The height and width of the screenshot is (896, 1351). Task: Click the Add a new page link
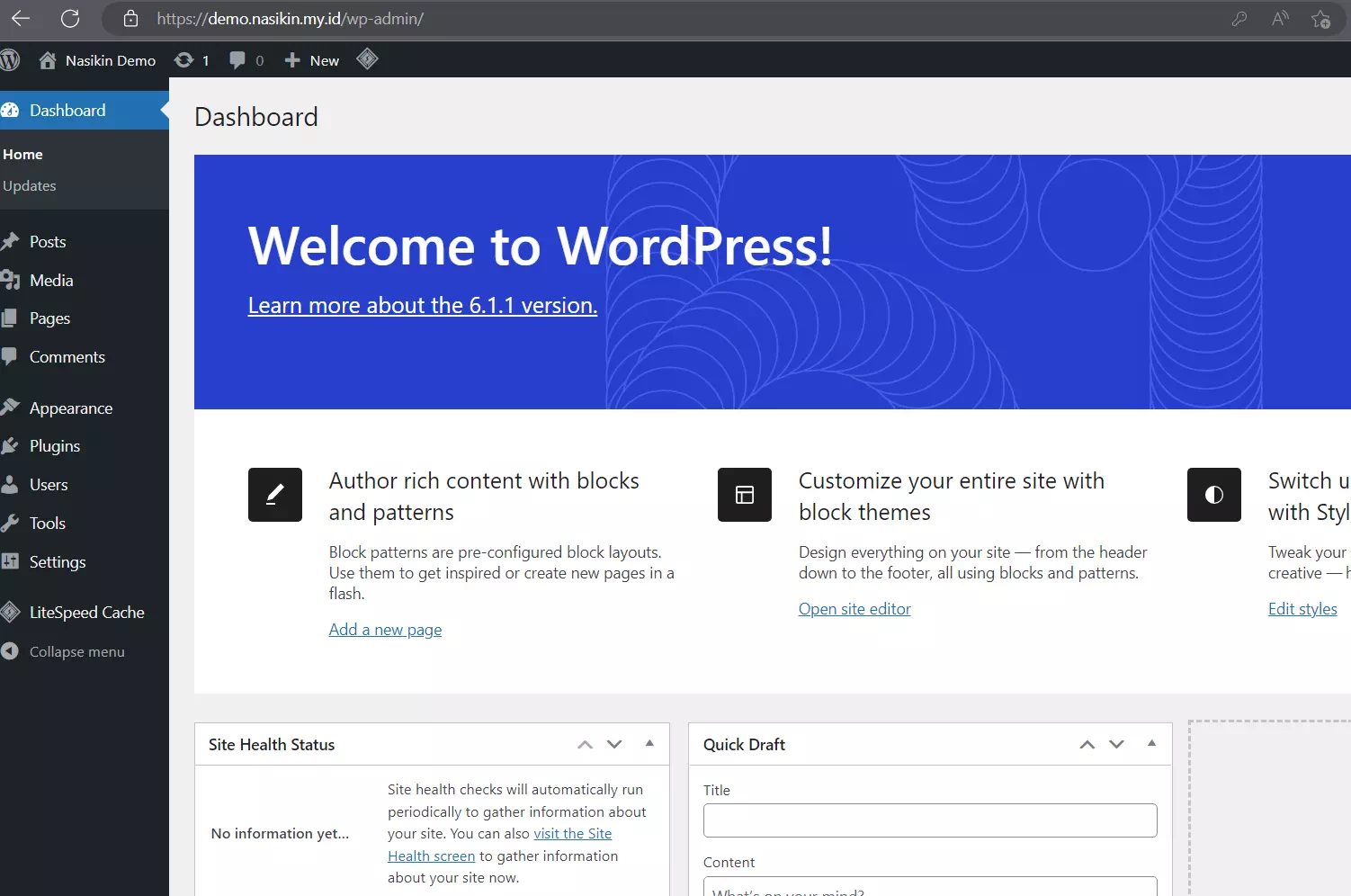tap(385, 630)
